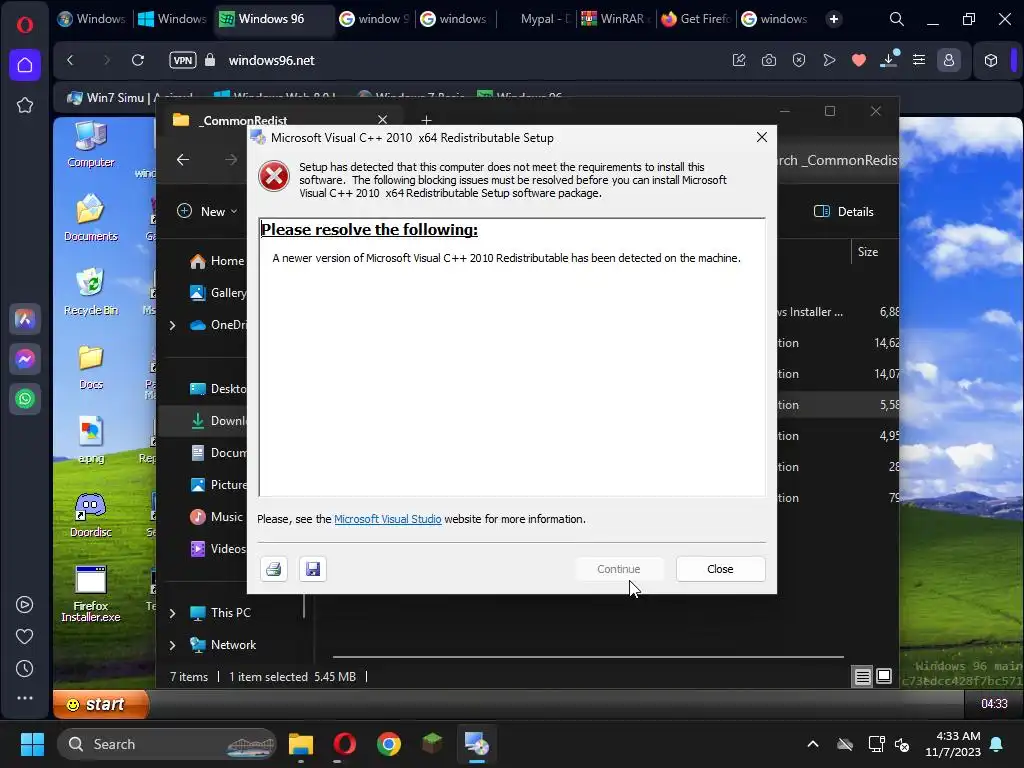The height and width of the screenshot is (768, 1024).
Task: Go back in File Explorer
Action: [184, 160]
